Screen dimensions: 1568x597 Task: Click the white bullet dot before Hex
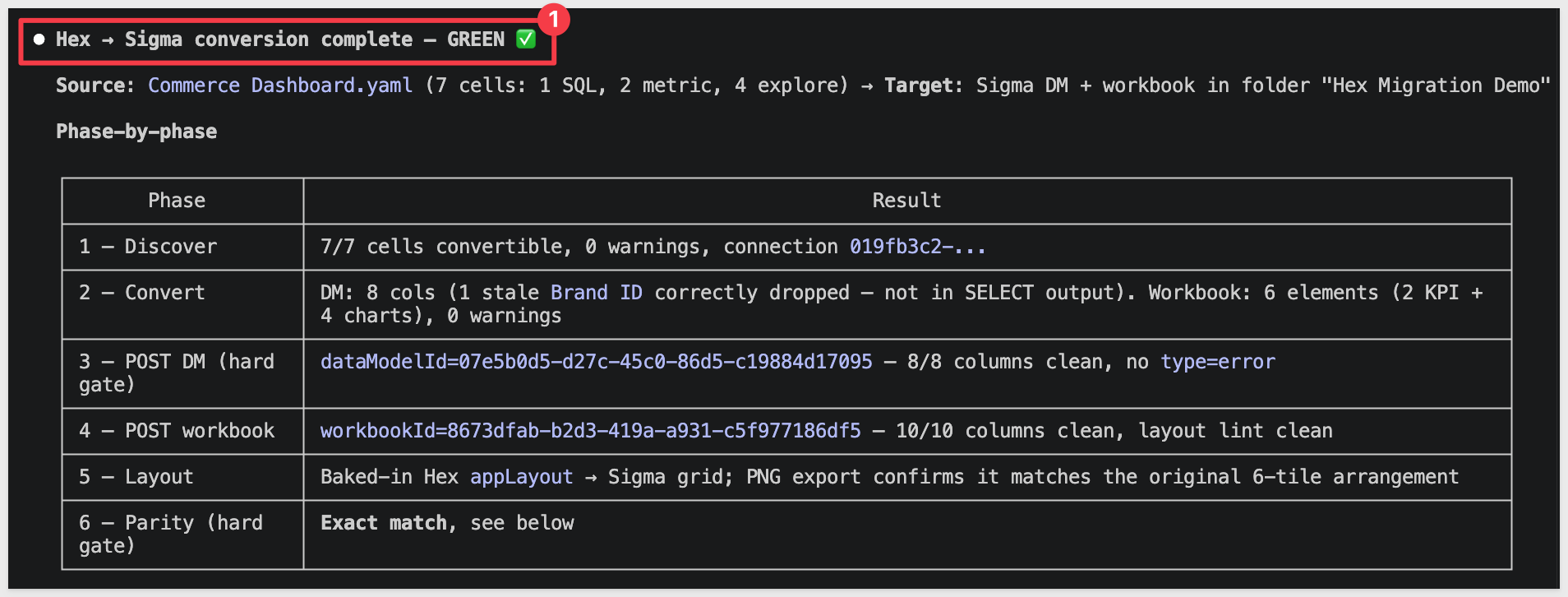coord(39,39)
